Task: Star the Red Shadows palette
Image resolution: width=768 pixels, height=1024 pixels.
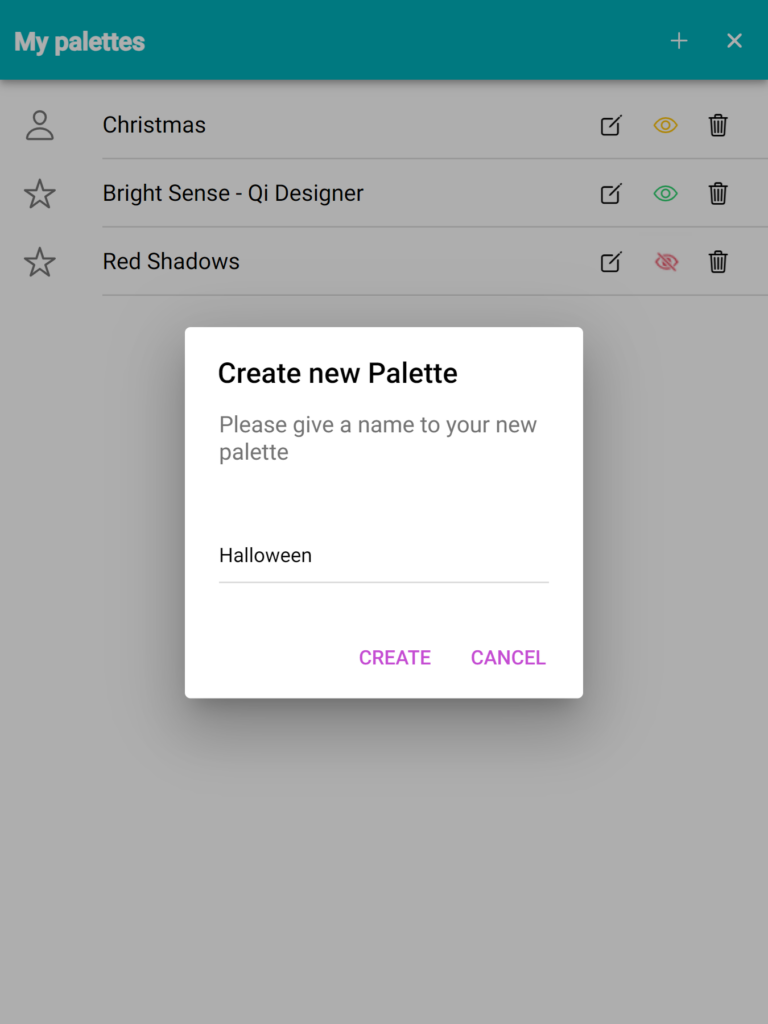Action: pyautogui.click(x=40, y=262)
